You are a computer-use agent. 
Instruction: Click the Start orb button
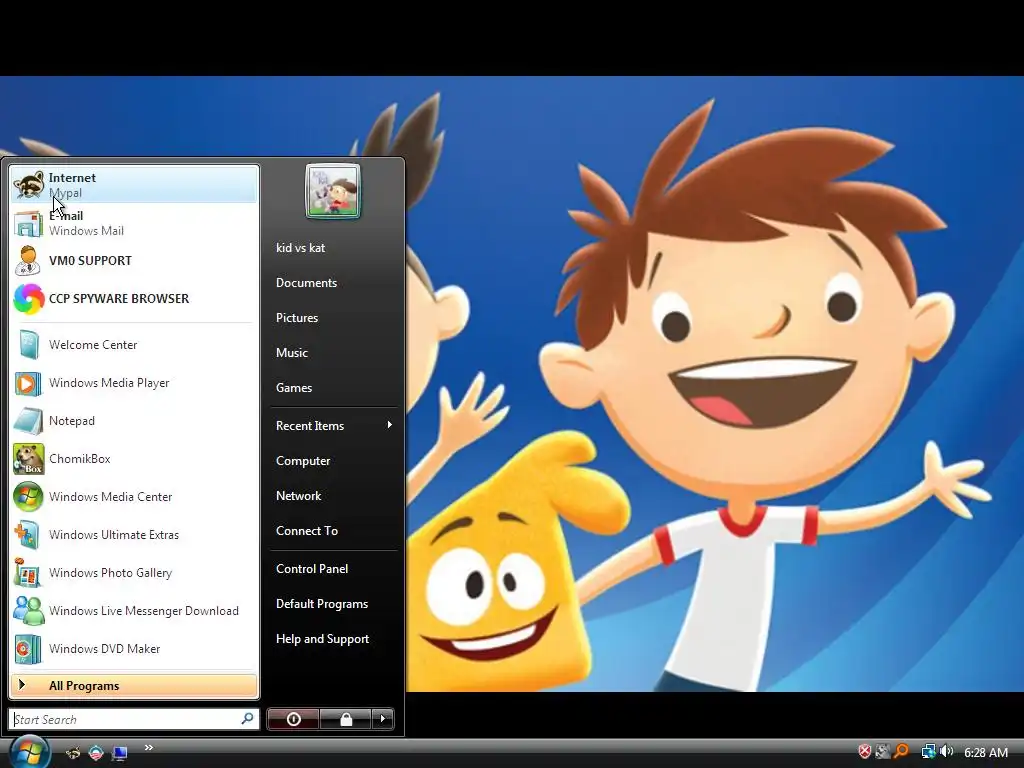point(29,752)
